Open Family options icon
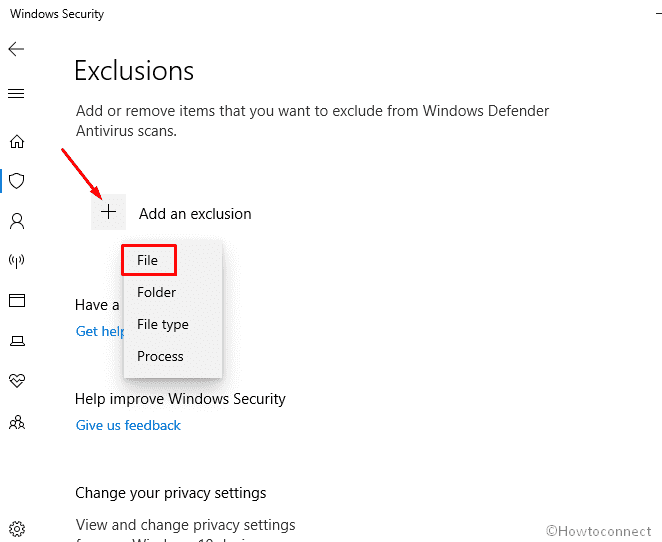This screenshot has height=542, width=662. pos(17,422)
